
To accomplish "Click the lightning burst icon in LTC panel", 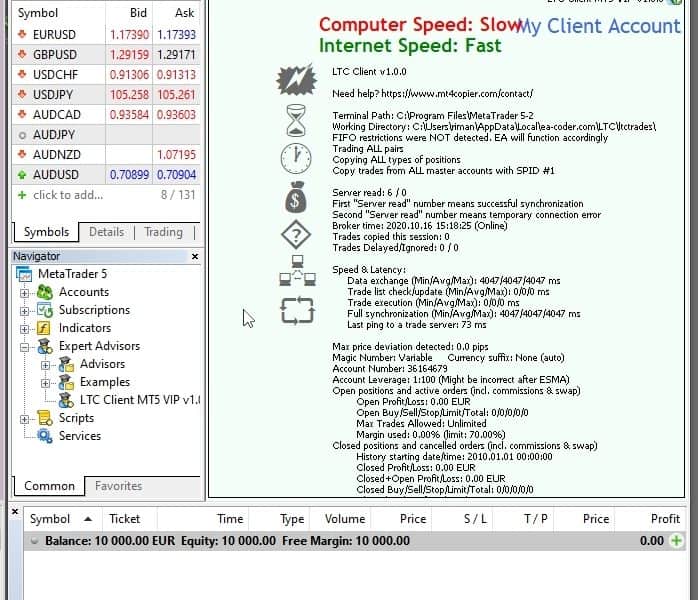I will [x=296, y=80].
